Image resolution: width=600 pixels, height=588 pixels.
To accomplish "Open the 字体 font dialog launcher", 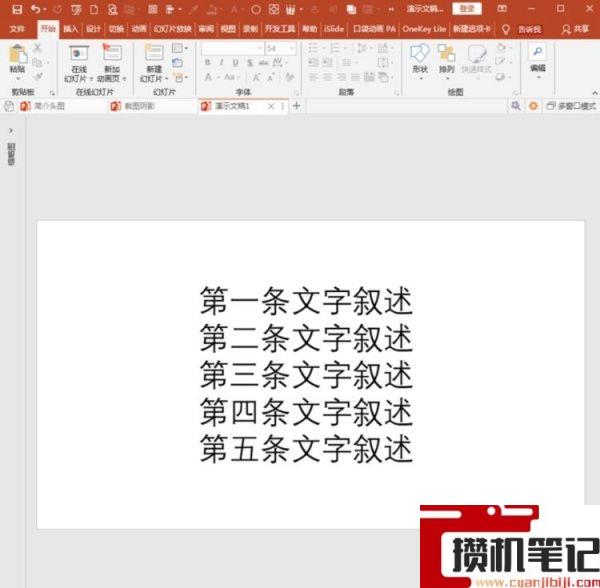I will tap(296, 93).
